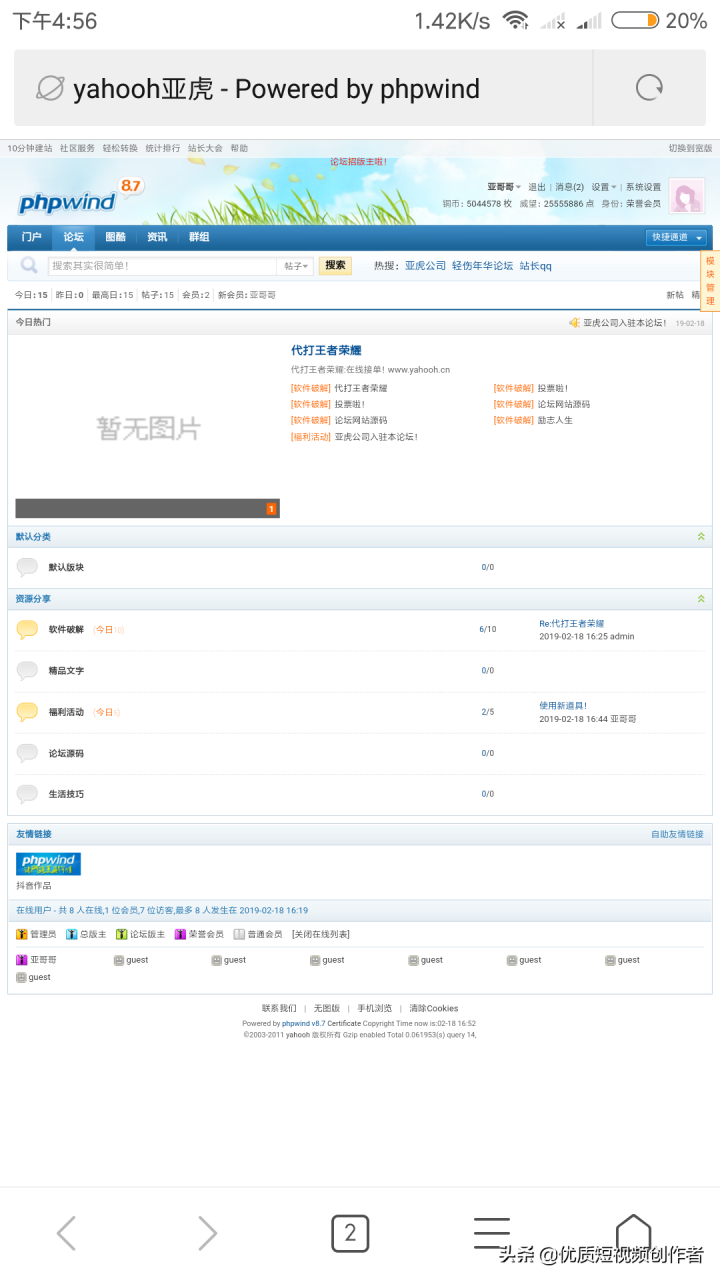Open the 帖子 search type dropdown
Image resolution: width=720 pixels, height=1280 pixels.
[x=296, y=266]
